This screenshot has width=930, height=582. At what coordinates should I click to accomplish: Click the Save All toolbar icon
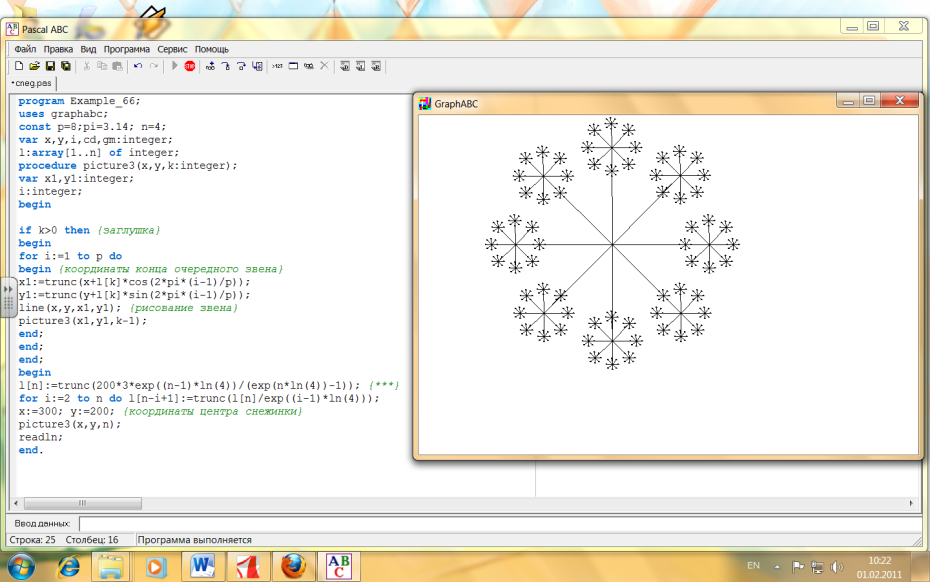(x=65, y=66)
